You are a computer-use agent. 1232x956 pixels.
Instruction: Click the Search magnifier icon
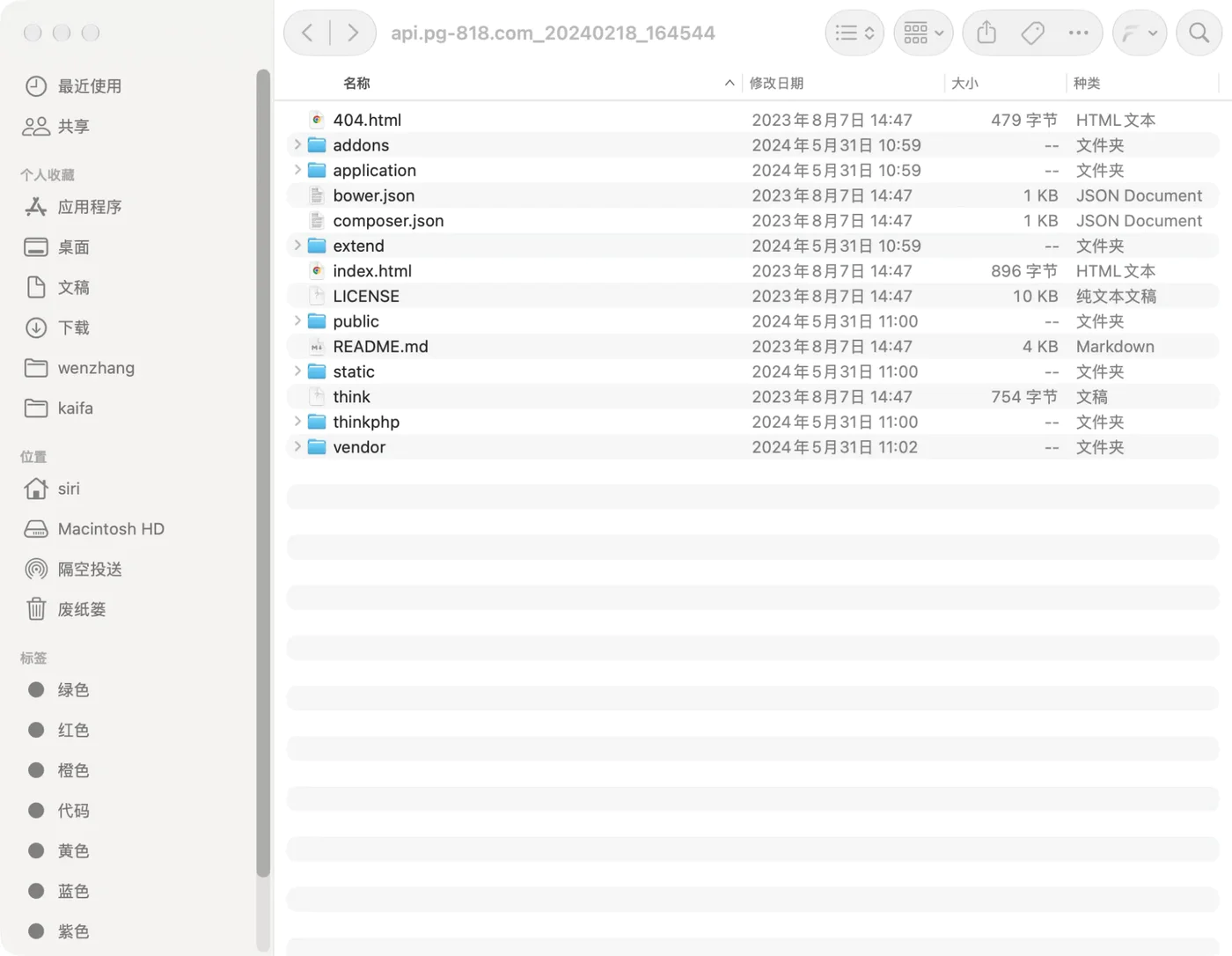tap(1199, 33)
